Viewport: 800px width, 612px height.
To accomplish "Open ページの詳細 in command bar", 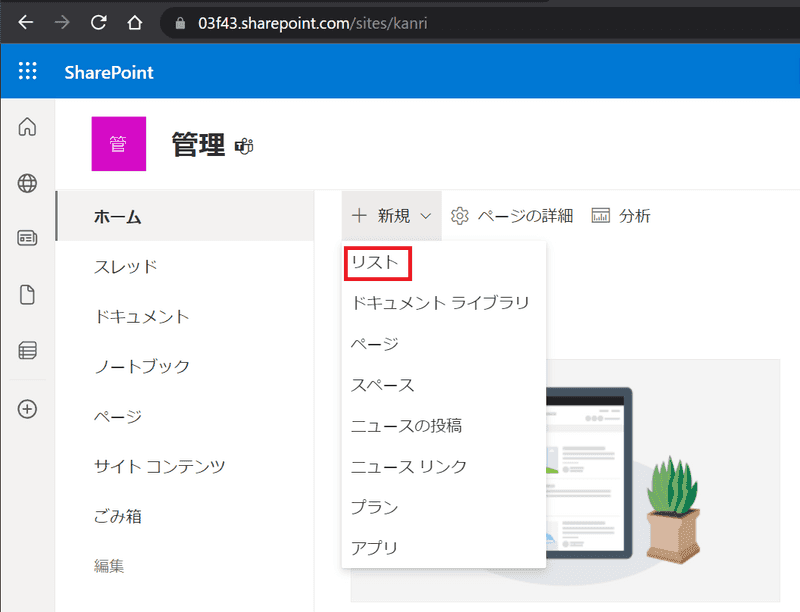I will (512, 216).
